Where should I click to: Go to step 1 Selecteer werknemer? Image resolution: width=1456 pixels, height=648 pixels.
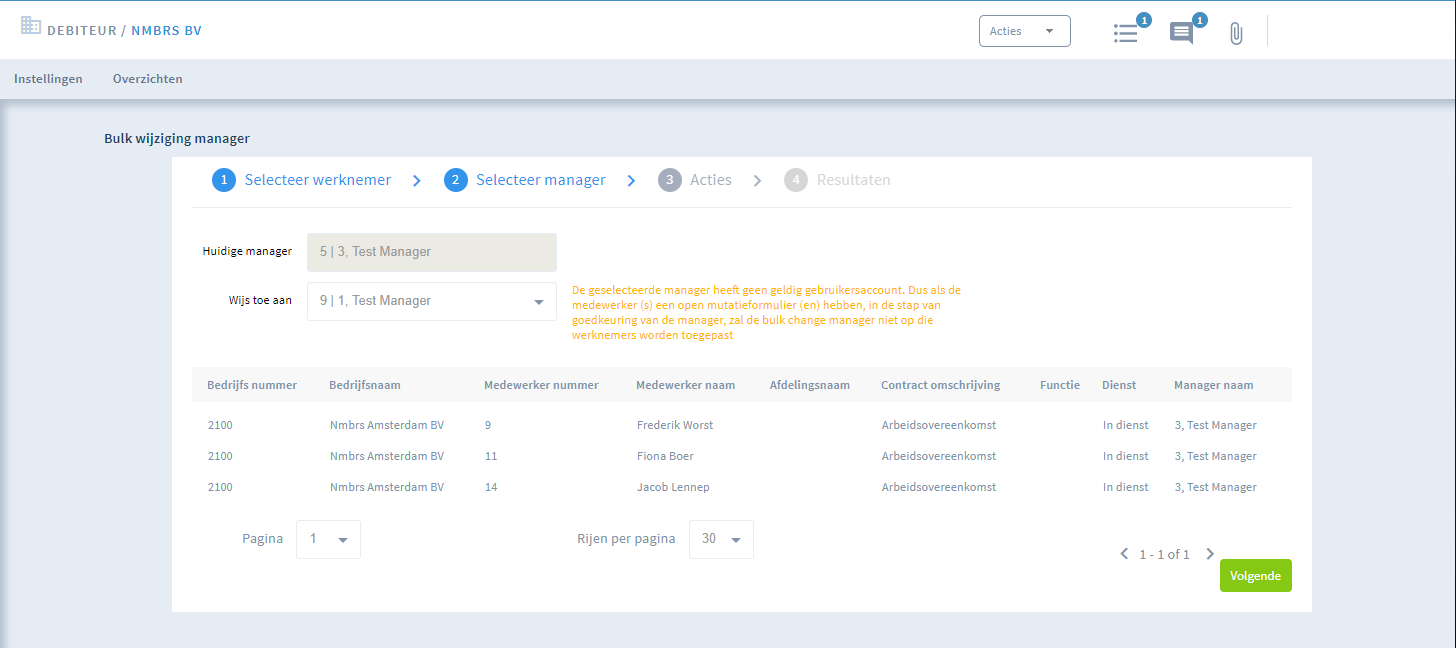coord(301,180)
